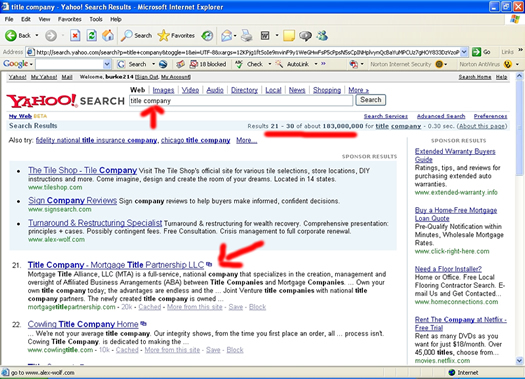The width and height of the screenshot is (525, 379).
Task: Go to the Home page icon
Action: [x=108, y=35]
